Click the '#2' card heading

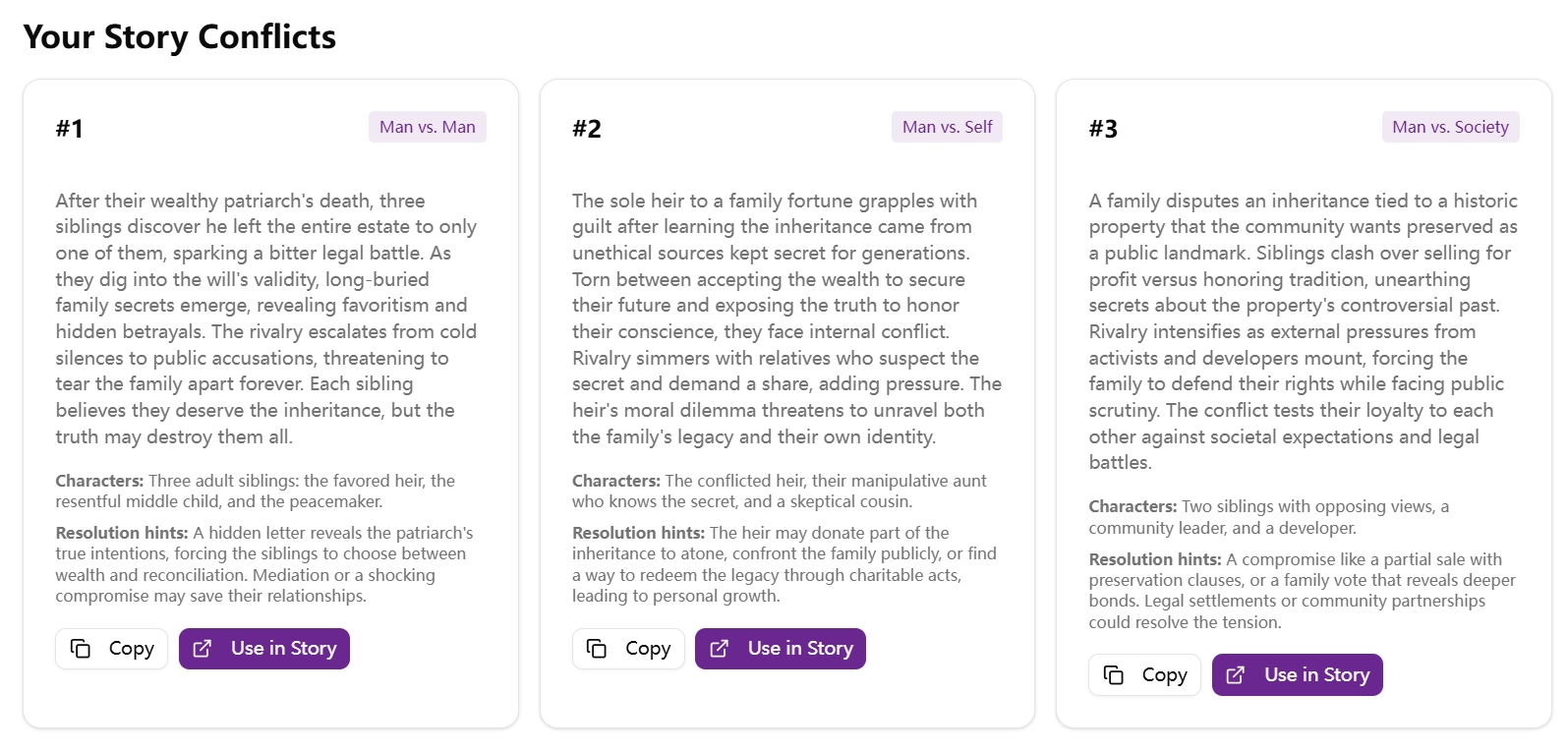[x=586, y=128]
